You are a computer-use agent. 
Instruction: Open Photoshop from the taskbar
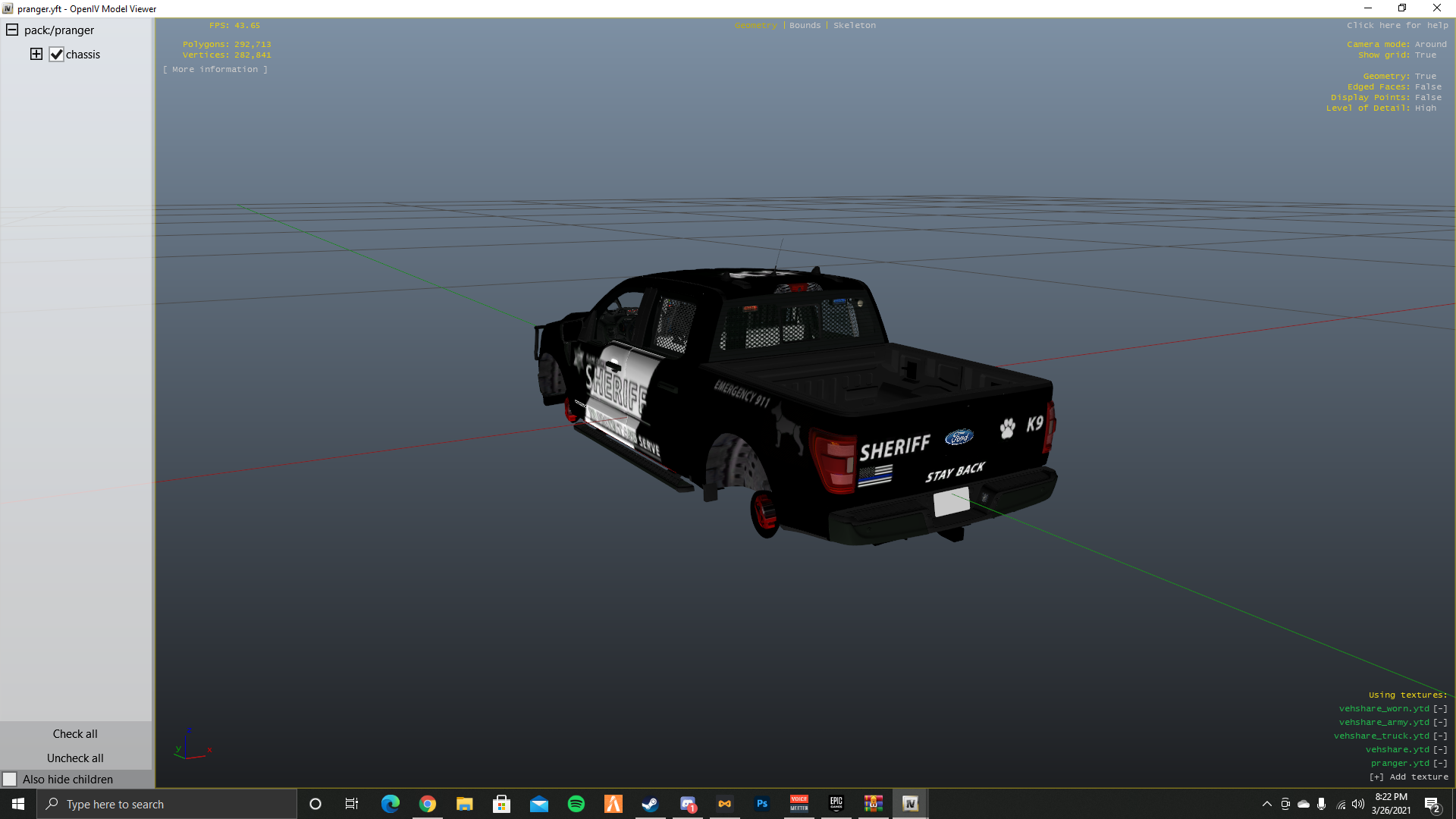pyautogui.click(x=762, y=804)
